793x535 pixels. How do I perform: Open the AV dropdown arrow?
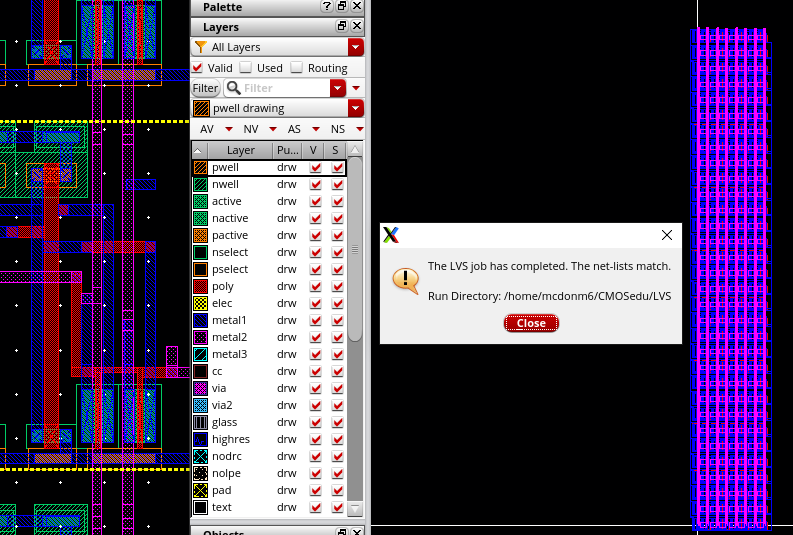229,130
